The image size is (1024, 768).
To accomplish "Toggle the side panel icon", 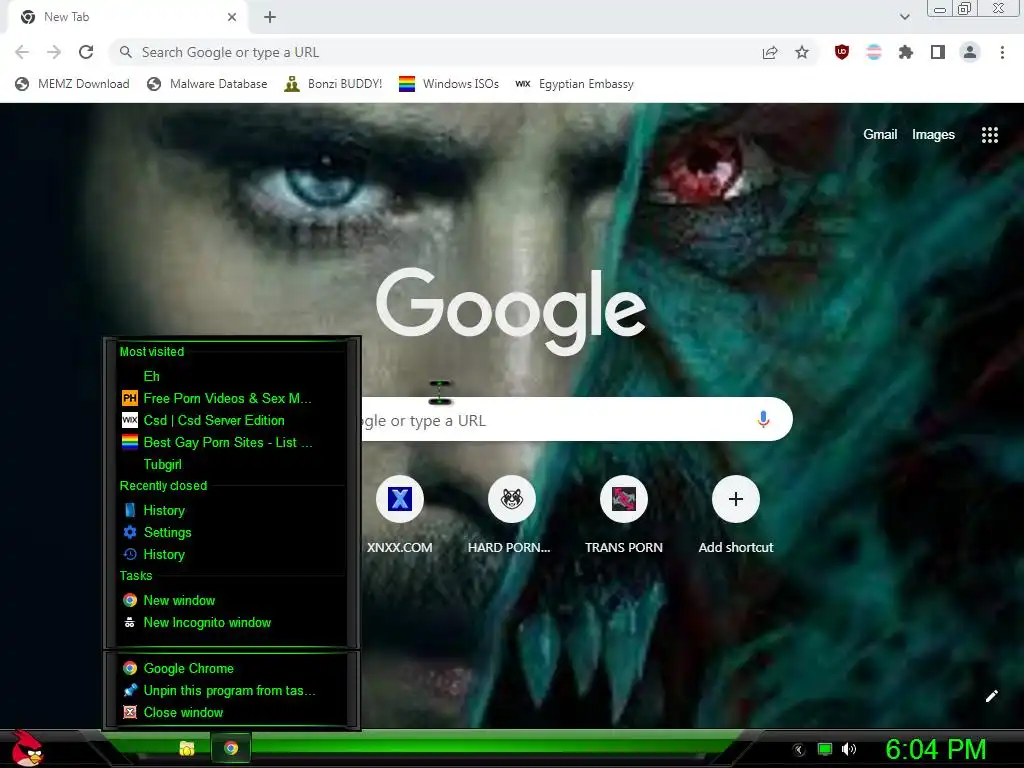I will click(938, 52).
